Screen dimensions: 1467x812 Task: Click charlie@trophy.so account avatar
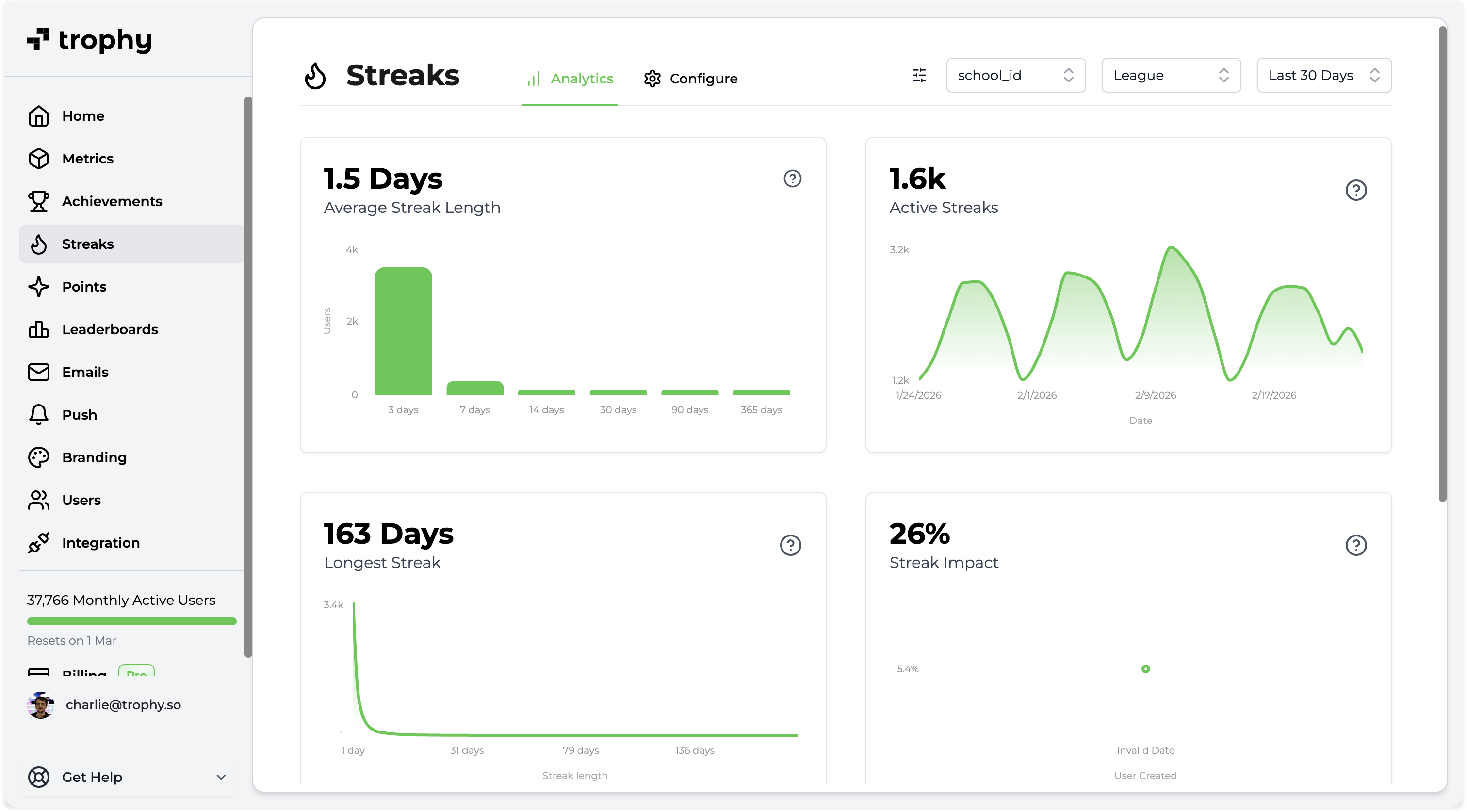click(40, 705)
